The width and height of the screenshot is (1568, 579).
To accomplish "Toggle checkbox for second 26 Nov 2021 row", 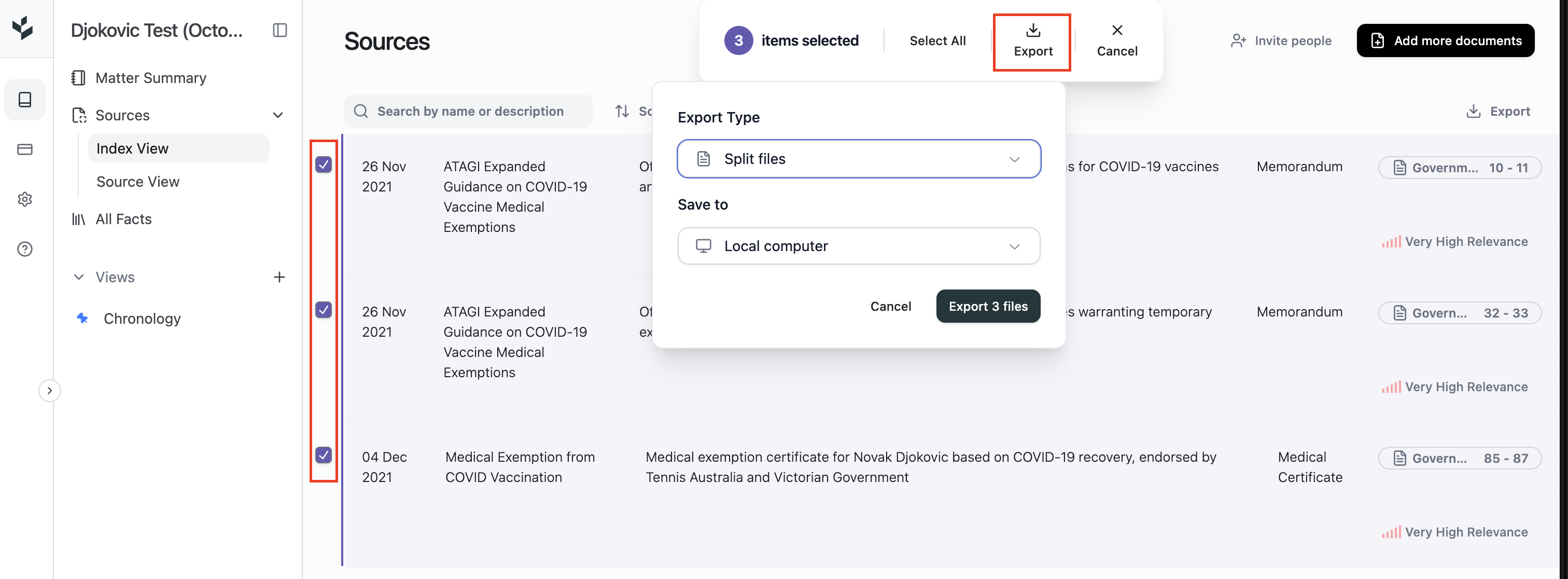I will tap(324, 310).
